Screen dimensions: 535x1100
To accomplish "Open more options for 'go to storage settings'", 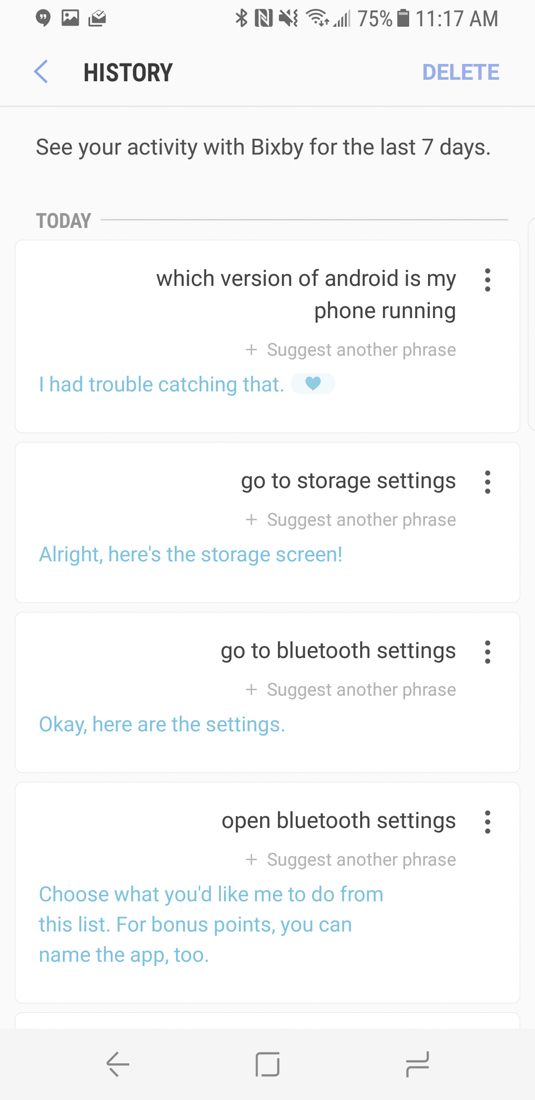I will [x=487, y=482].
